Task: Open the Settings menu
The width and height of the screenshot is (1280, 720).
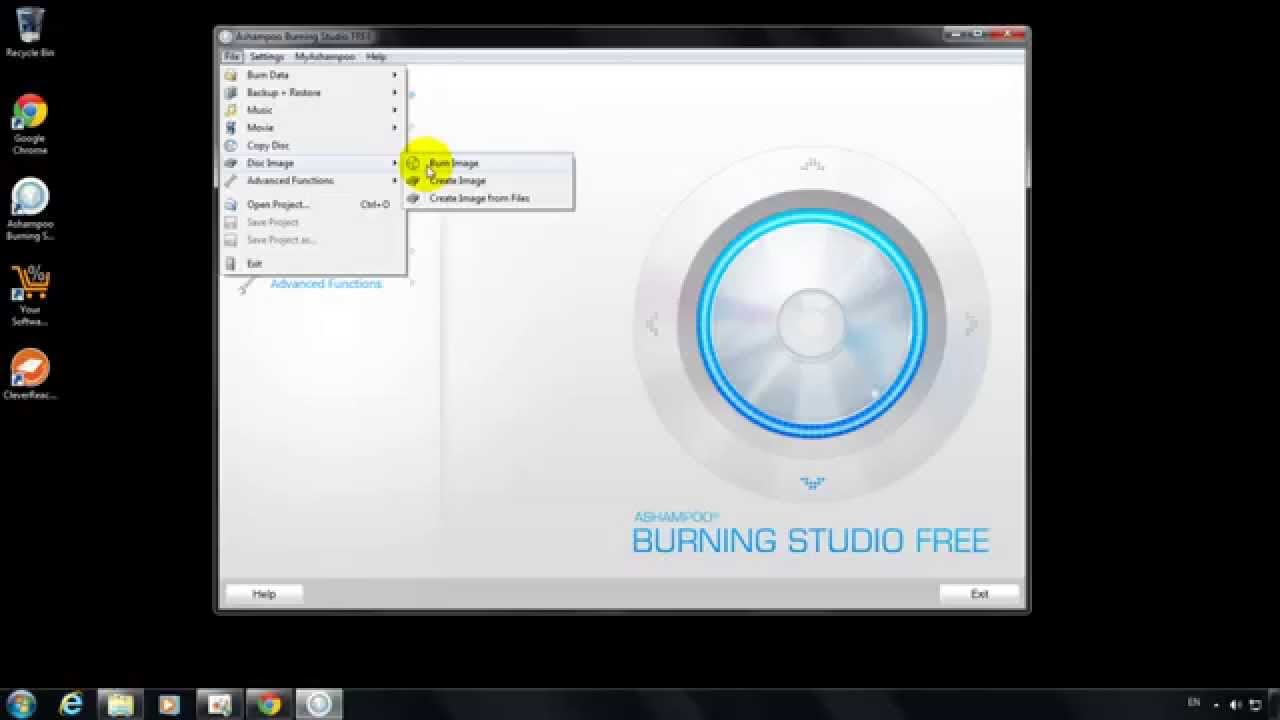Action: pos(267,57)
